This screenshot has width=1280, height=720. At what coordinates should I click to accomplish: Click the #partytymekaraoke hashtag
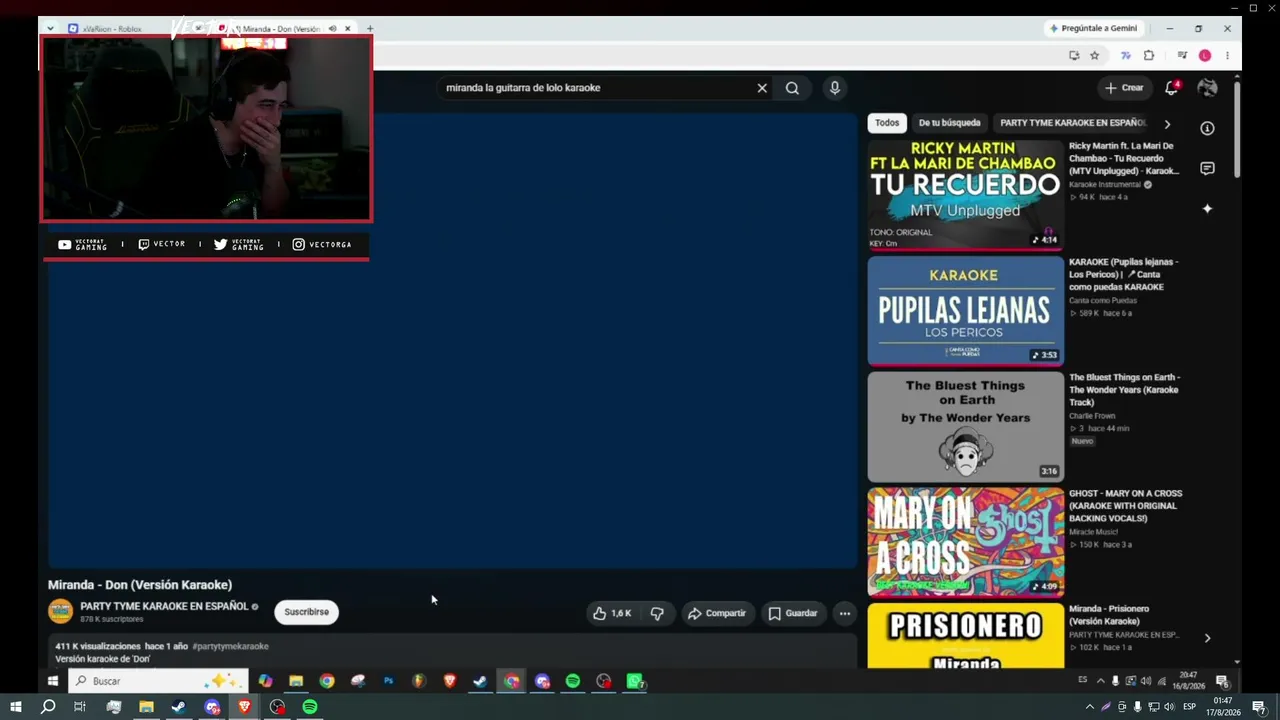(x=230, y=646)
